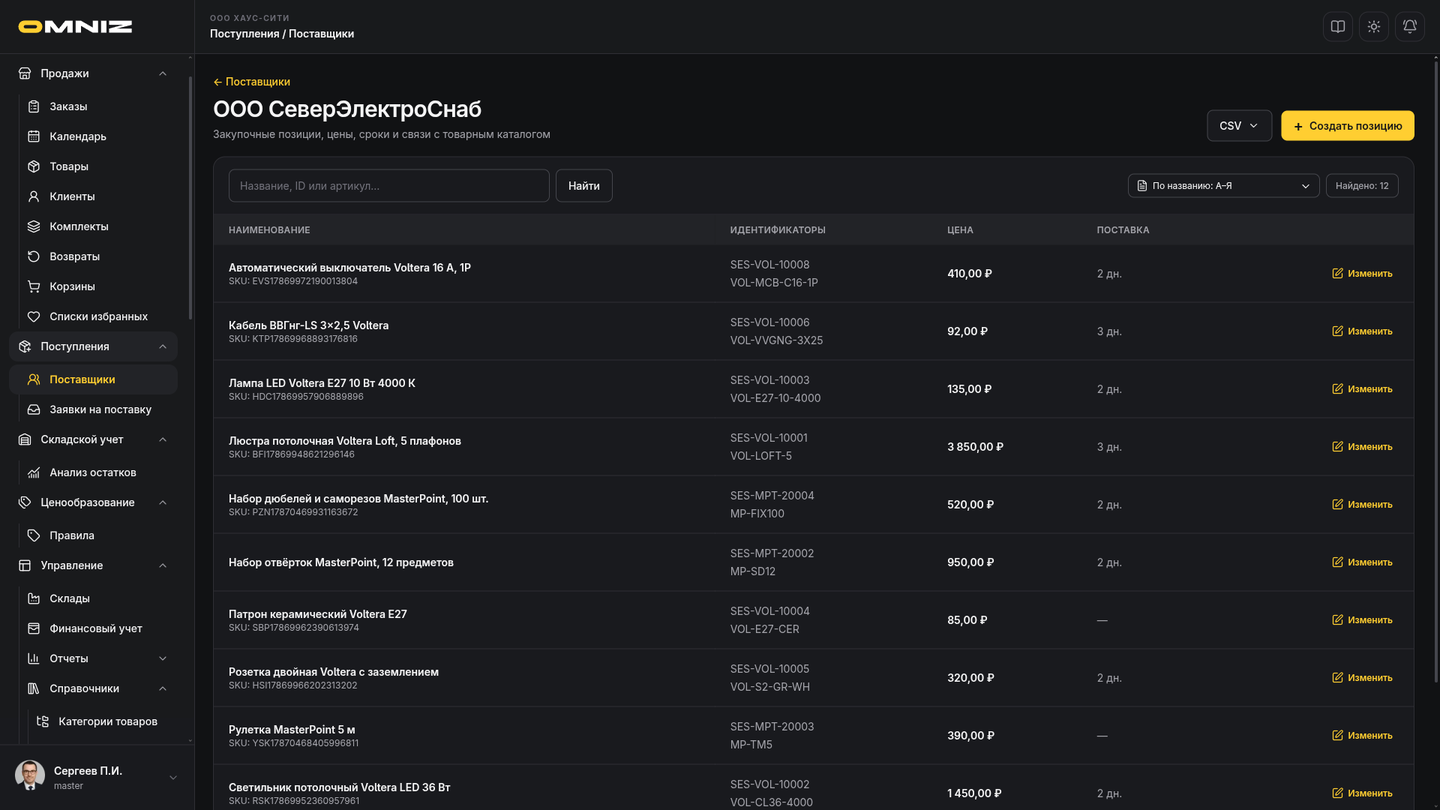Screen dimensions: 1440x810
Task: Click the Найдено: 12 counter
Action: [1362, 186]
